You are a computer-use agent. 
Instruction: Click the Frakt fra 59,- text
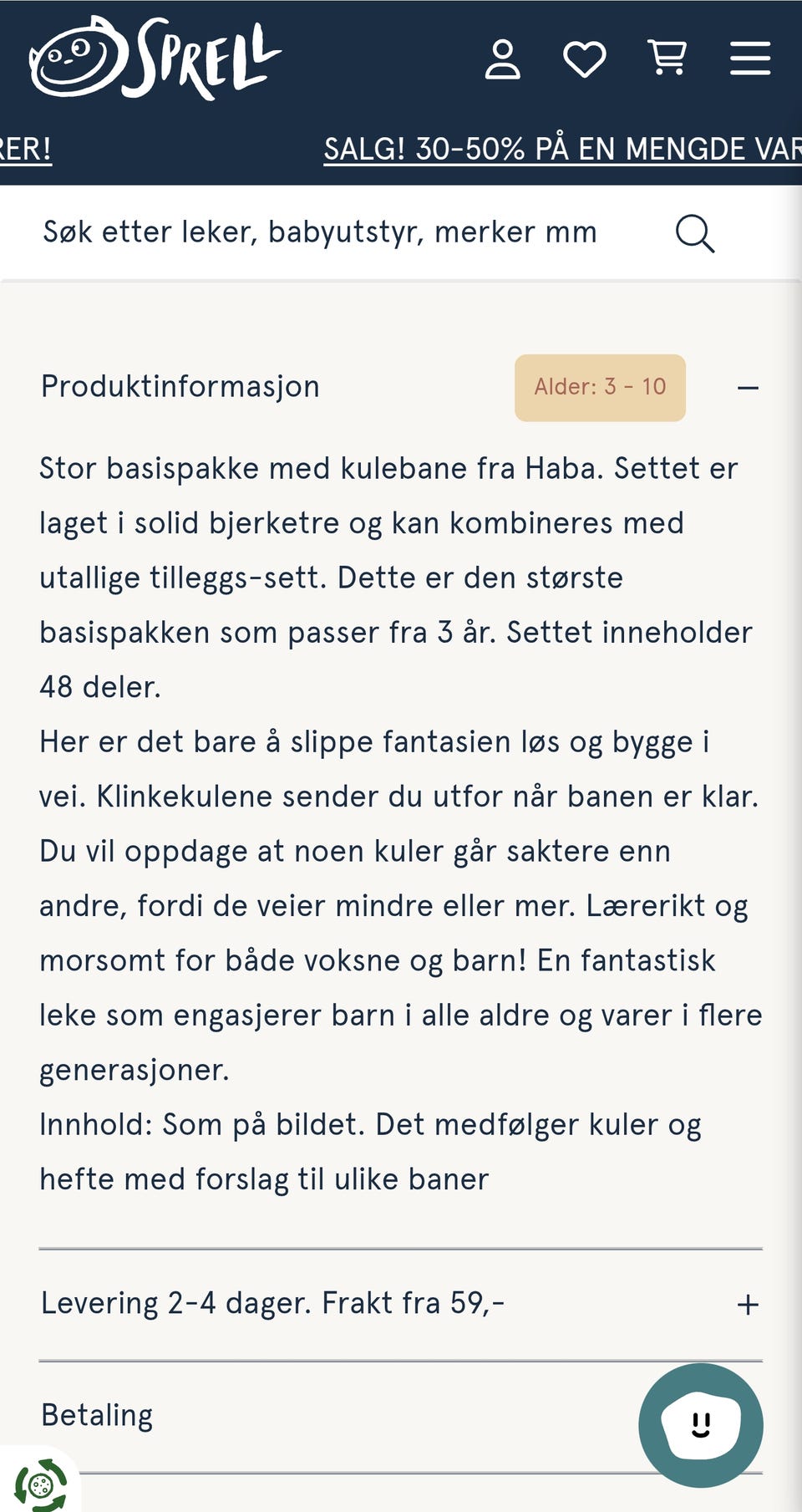[x=414, y=1303]
